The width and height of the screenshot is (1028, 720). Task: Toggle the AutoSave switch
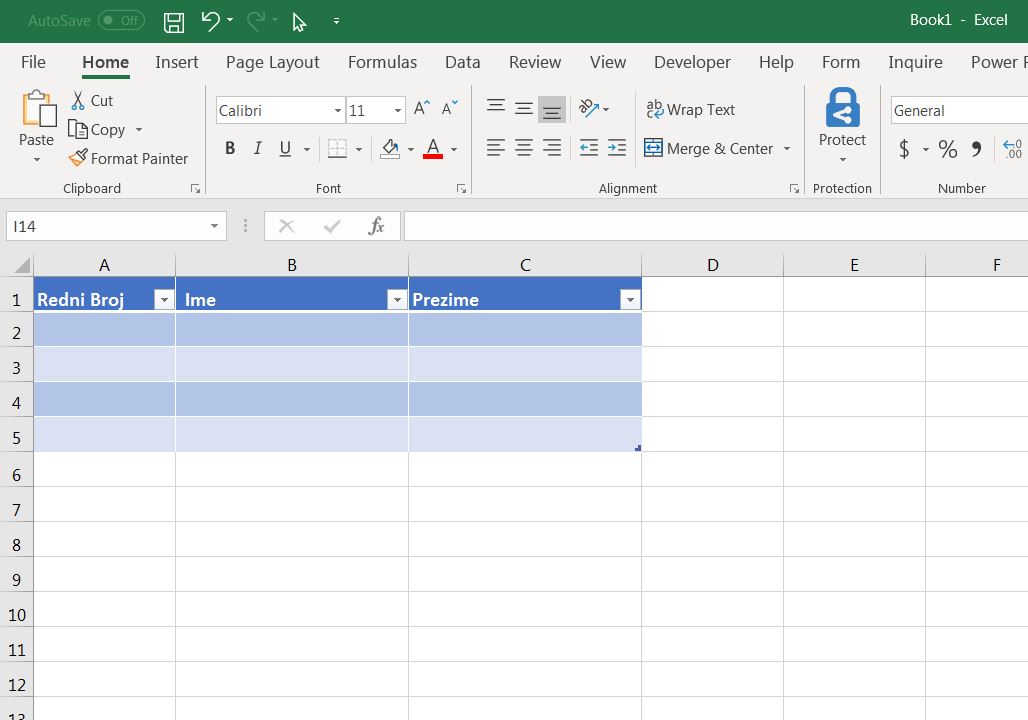[x=121, y=20]
